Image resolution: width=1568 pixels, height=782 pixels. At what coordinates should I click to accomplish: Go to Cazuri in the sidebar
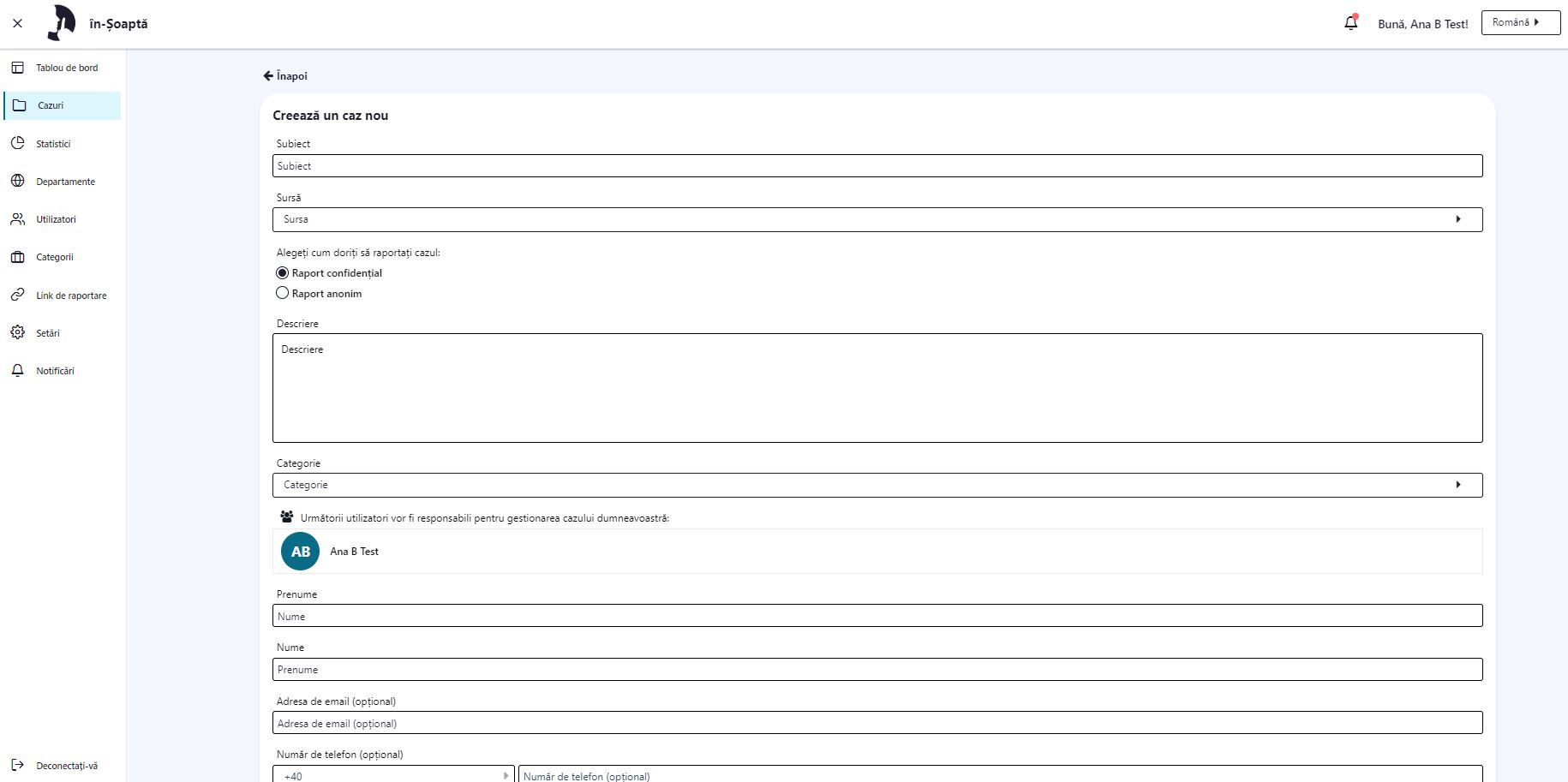coord(51,105)
